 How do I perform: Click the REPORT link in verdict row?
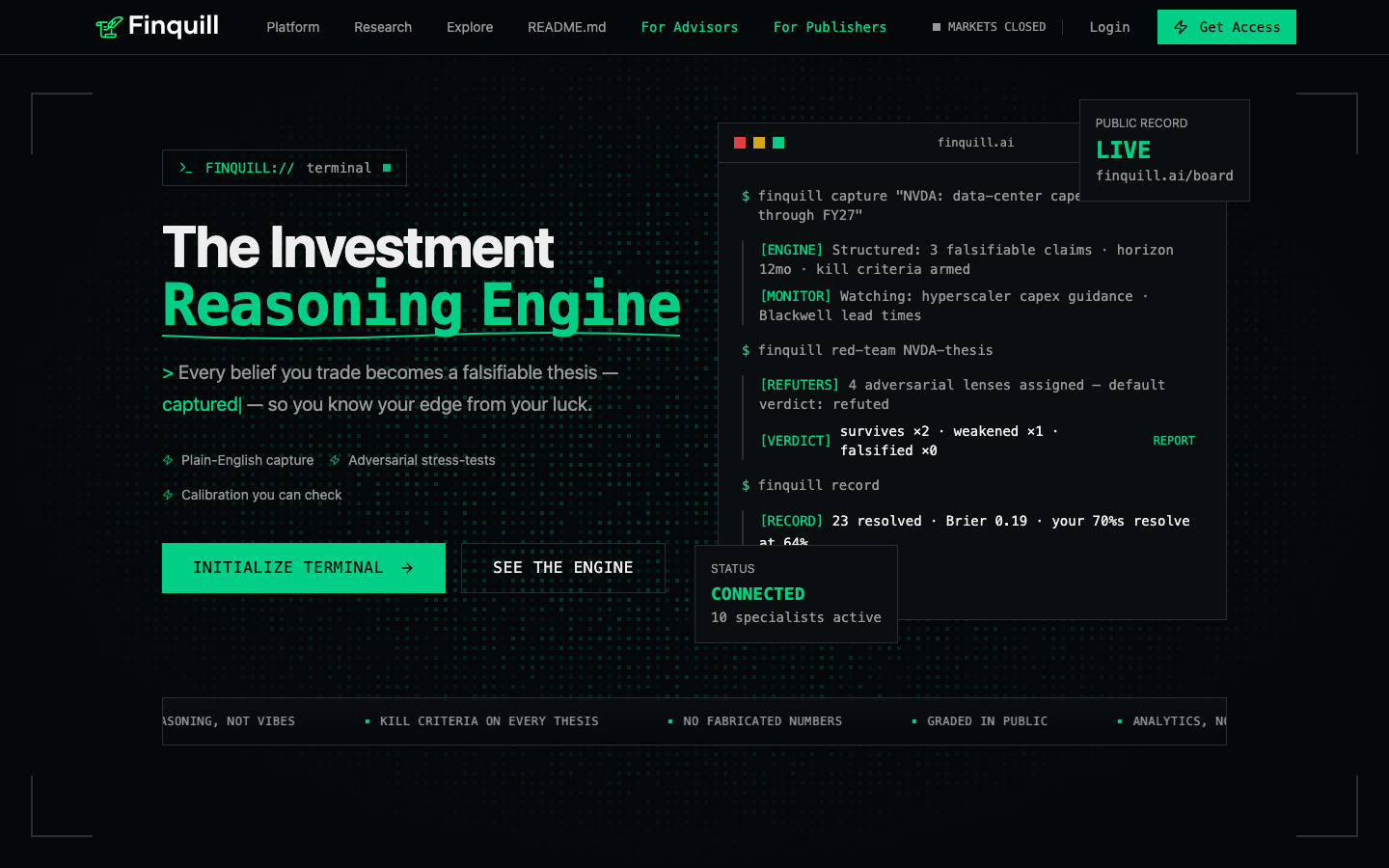click(1174, 441)
